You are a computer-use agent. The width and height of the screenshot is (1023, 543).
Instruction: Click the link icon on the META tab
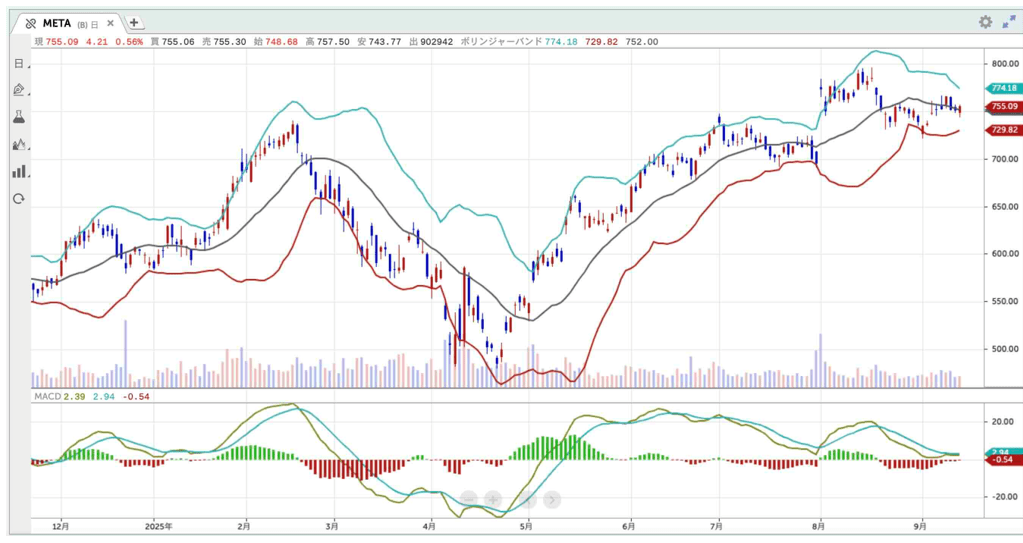31,23
